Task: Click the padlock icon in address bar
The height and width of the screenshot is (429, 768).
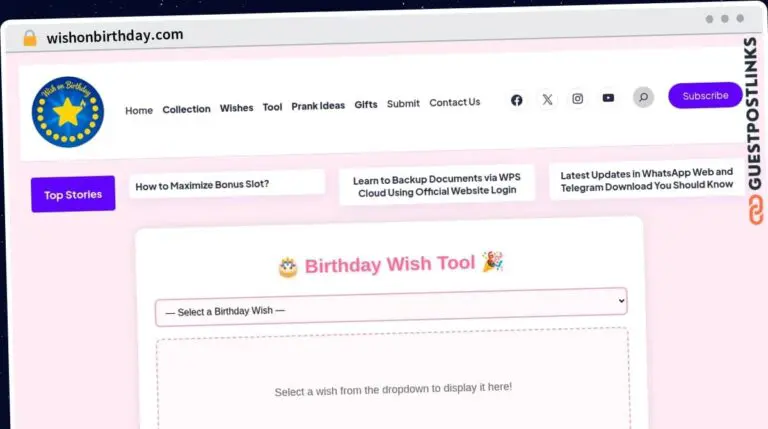Action: [x=30, y=38]
